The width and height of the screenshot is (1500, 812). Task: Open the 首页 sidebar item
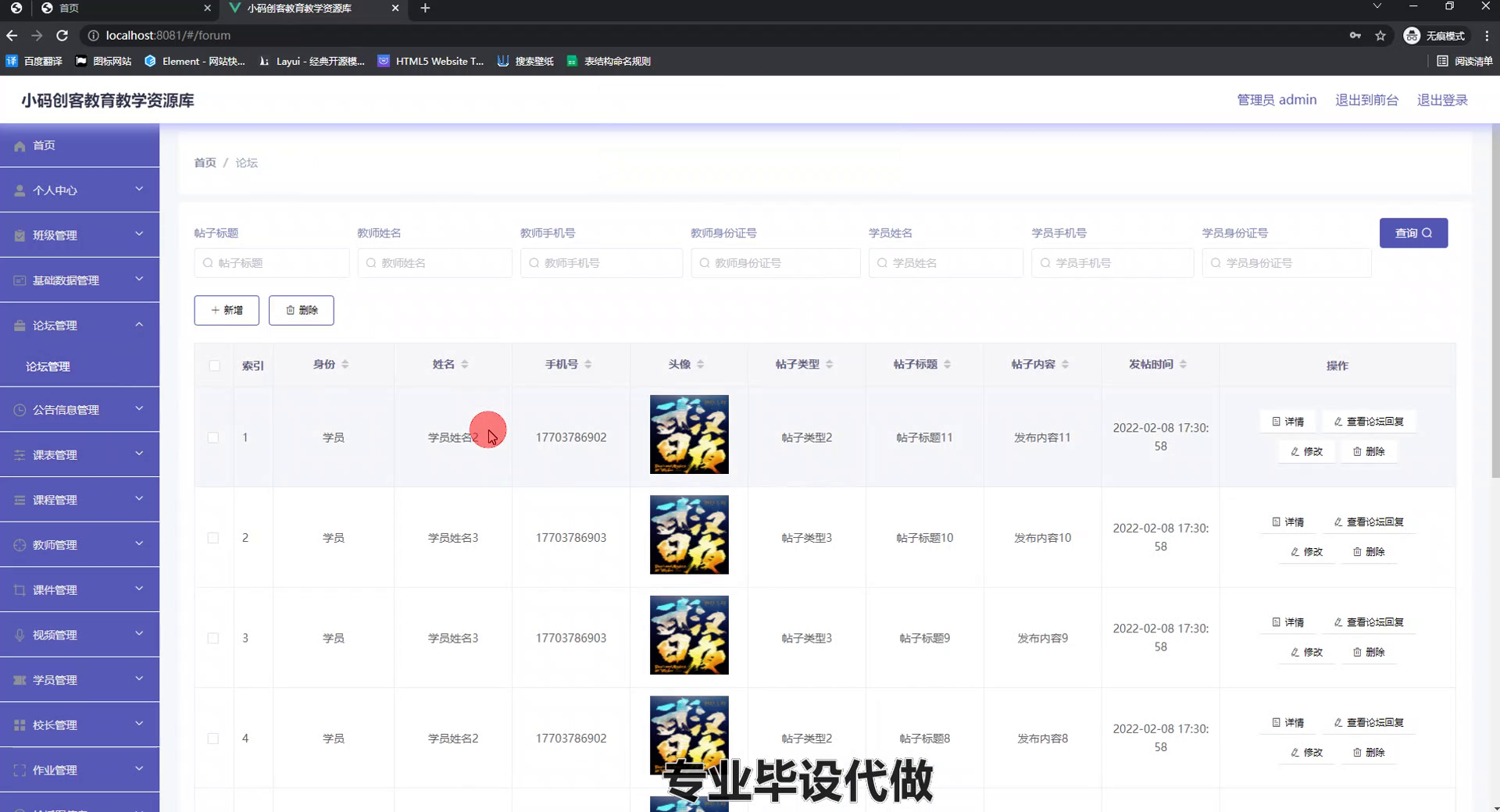tap(80, 145)
